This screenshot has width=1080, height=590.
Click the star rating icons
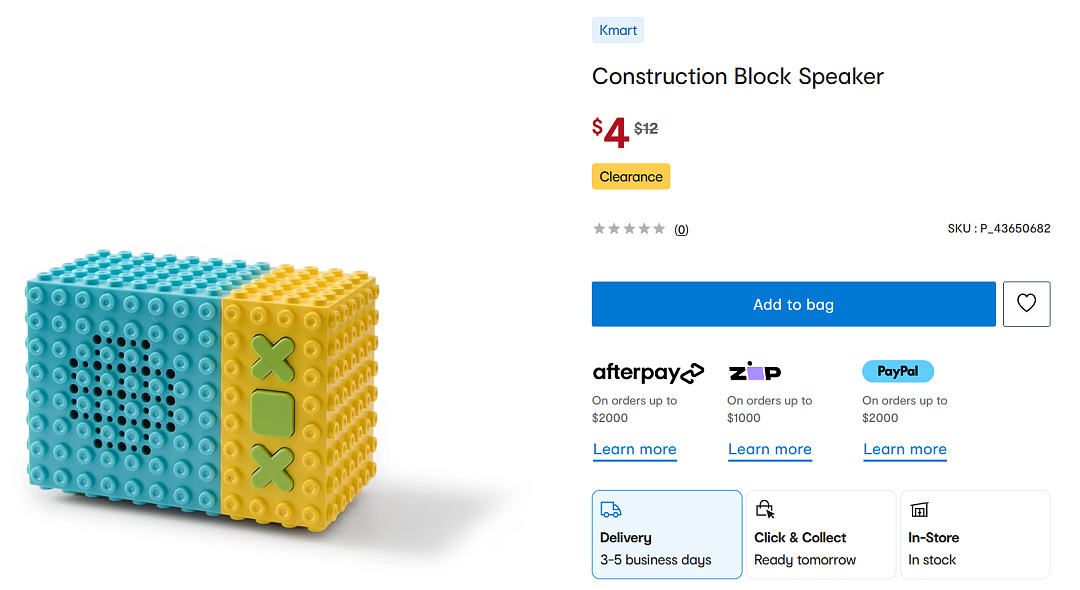pos(629,229)
